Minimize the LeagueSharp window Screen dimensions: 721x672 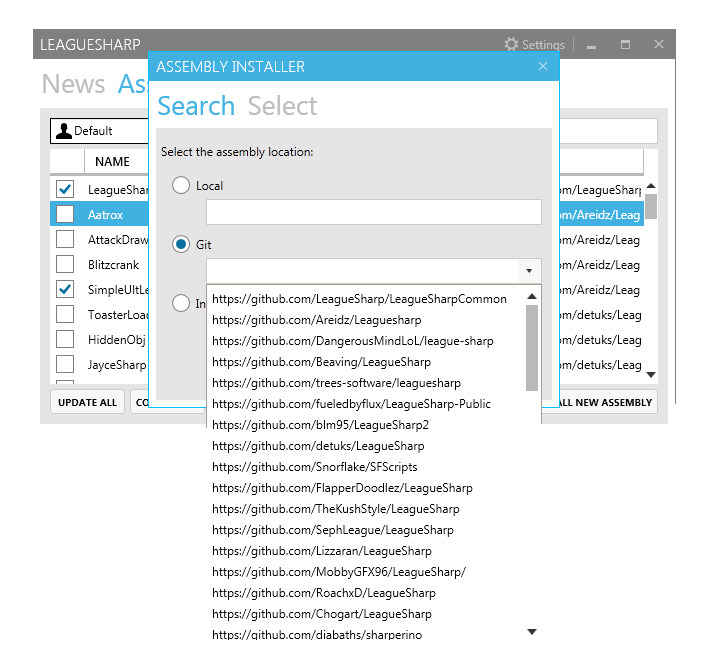(x=591, y=45)
